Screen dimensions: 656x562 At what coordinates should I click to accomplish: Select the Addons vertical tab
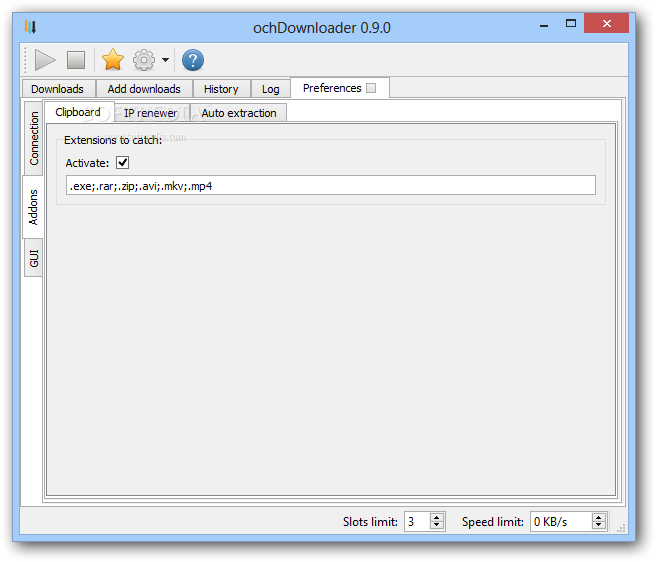tap(33, 207)
